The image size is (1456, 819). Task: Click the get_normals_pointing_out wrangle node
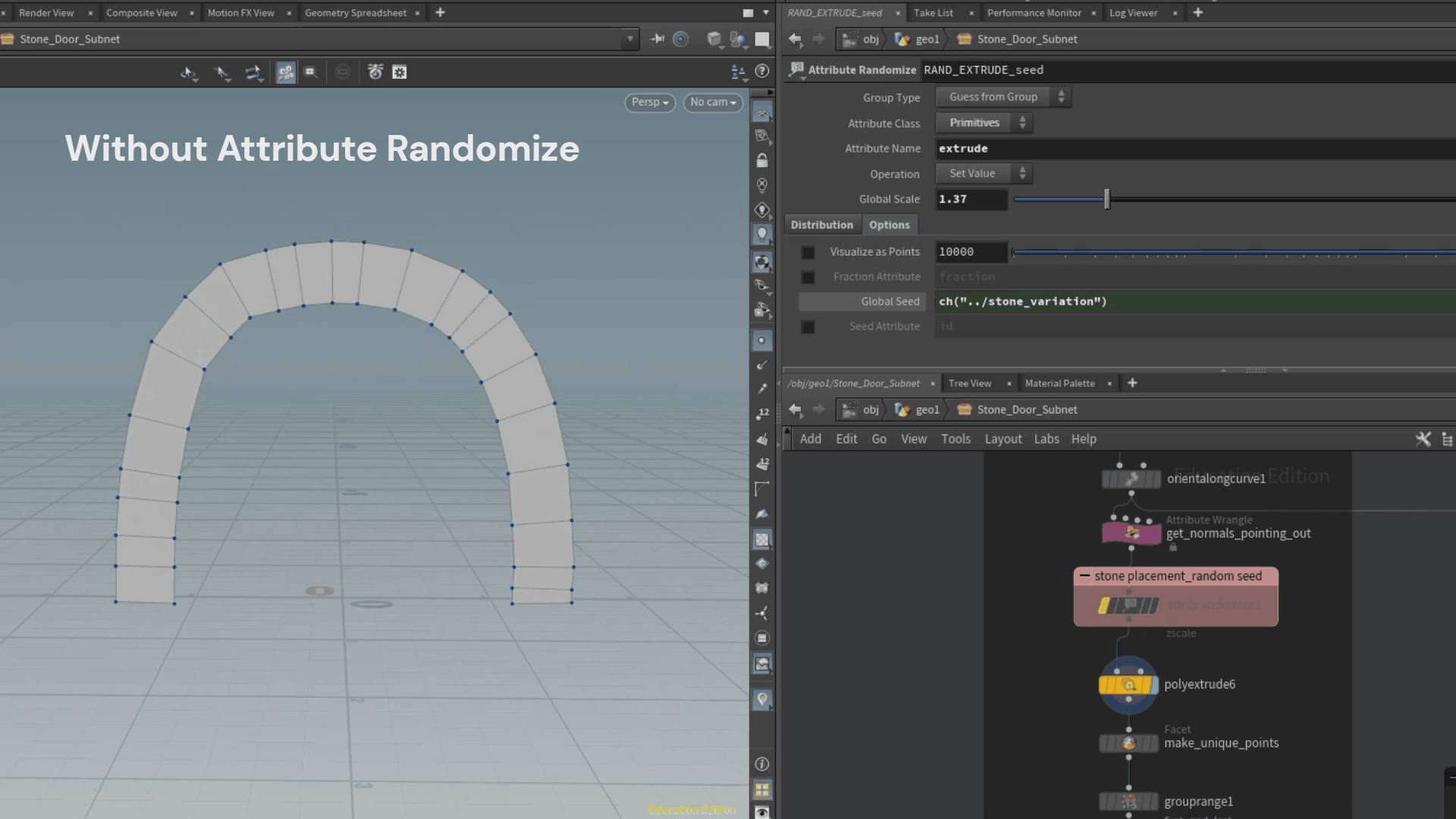[x=1131, y=533]
